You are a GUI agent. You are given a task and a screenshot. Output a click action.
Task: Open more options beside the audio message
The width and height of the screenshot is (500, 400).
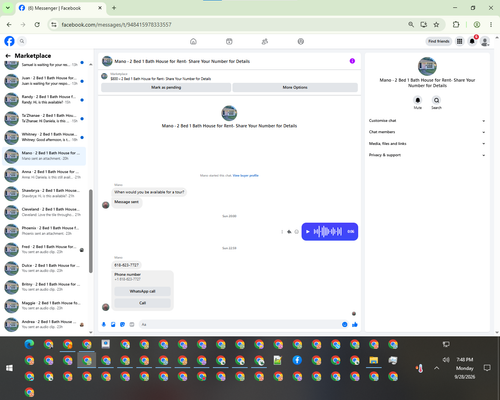click(282, 232)
